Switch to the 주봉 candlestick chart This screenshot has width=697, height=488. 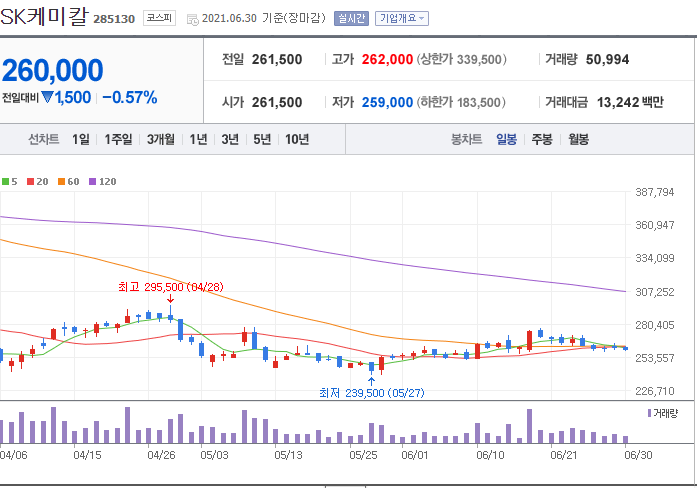pyautogui.click(x=542, y=140)
